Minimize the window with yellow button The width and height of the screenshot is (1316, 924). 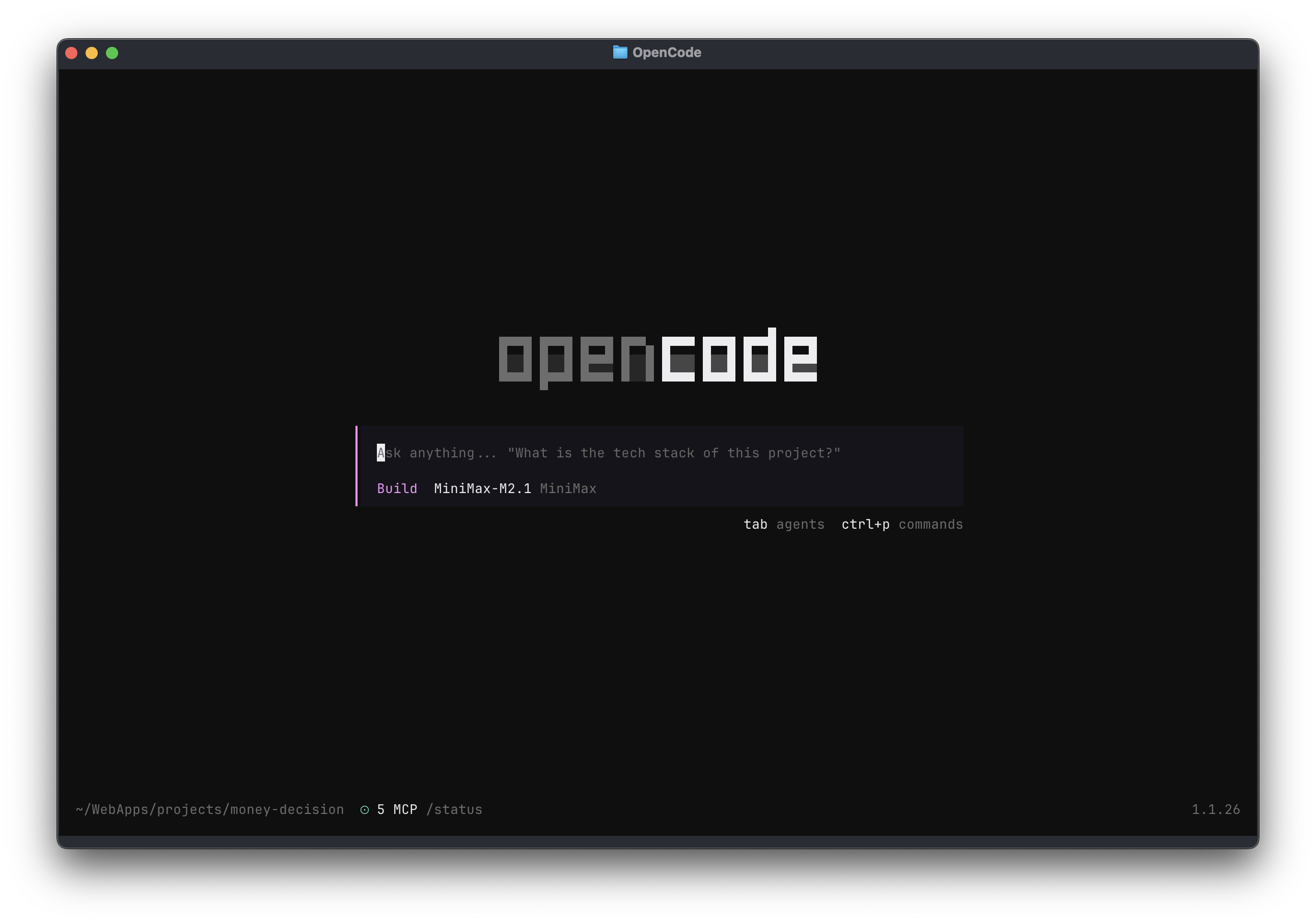(92, 53)
